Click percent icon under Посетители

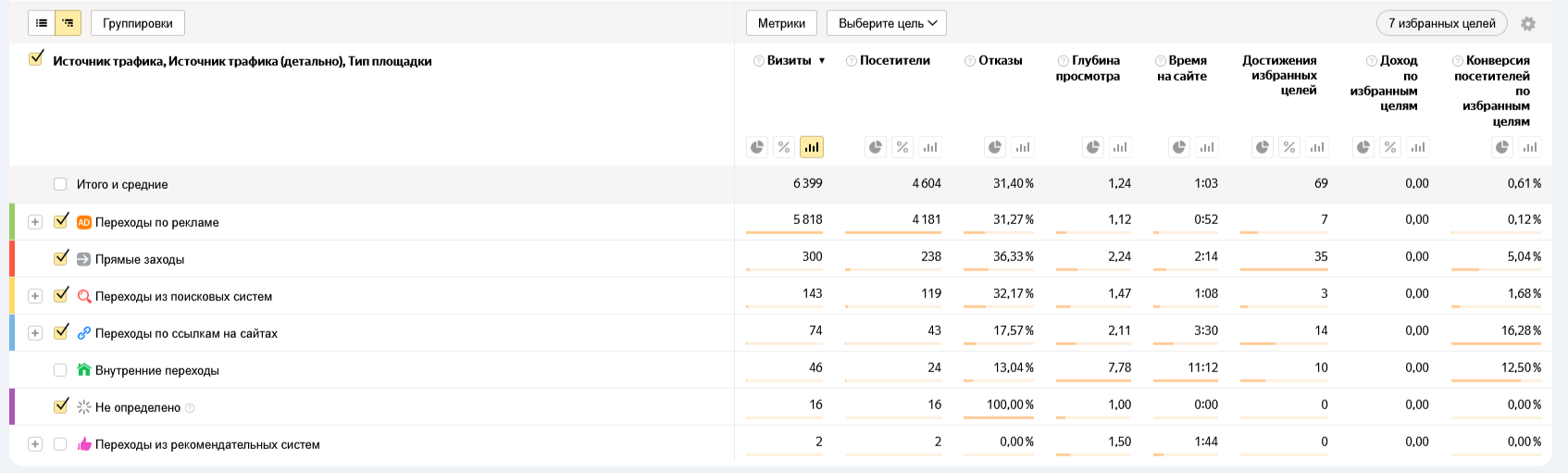pos(902,147)
